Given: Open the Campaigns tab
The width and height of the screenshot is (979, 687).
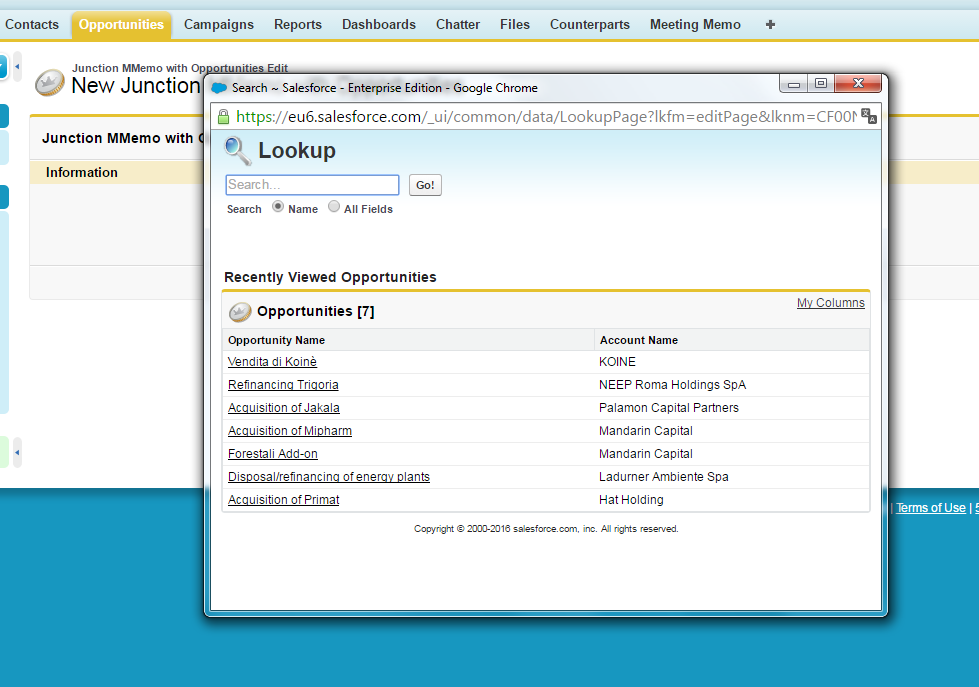Looking at the screenshot, I should [x=219, y=24].
